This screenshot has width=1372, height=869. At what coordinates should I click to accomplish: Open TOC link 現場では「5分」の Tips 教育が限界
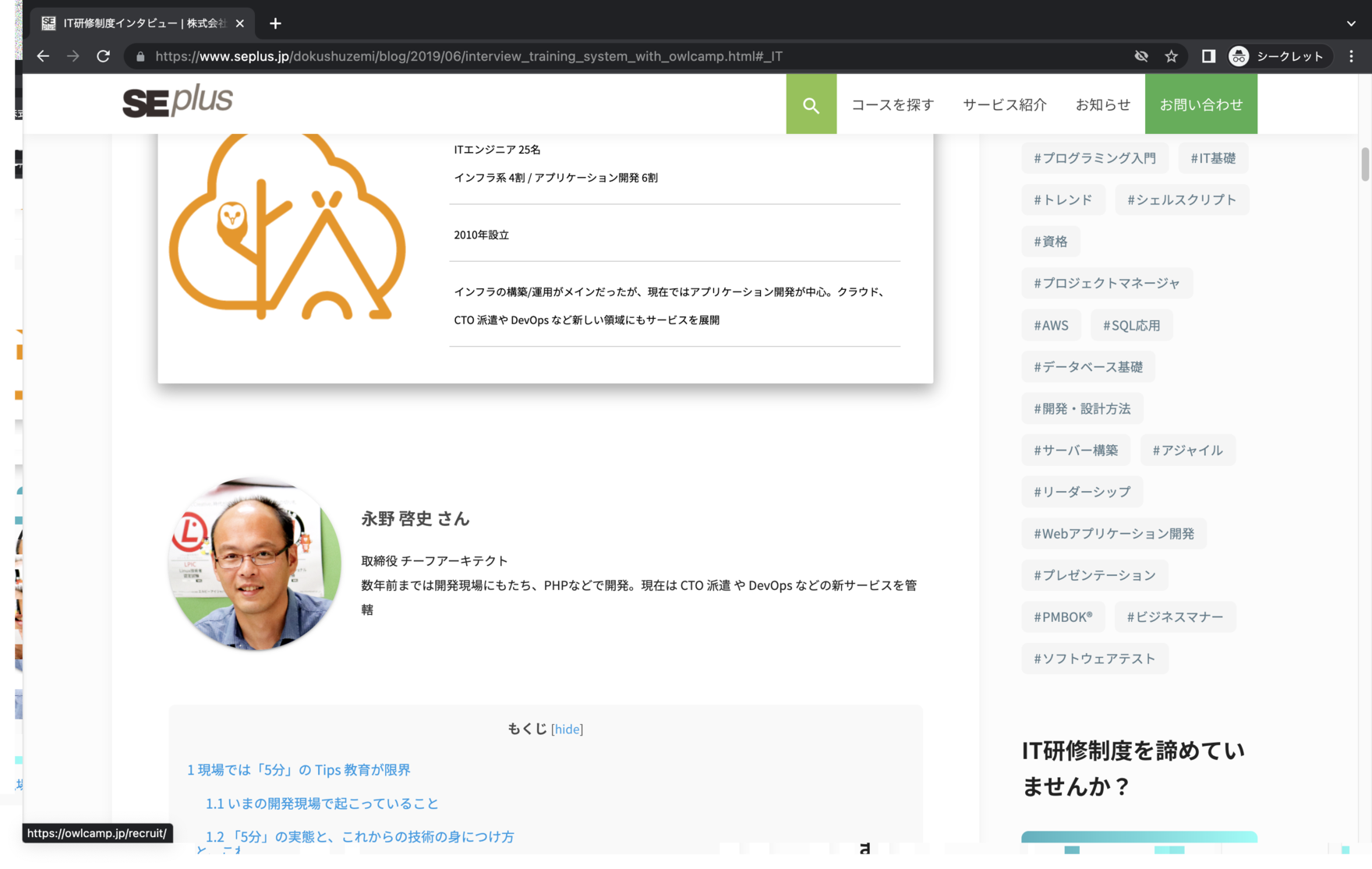click(299, 770)
